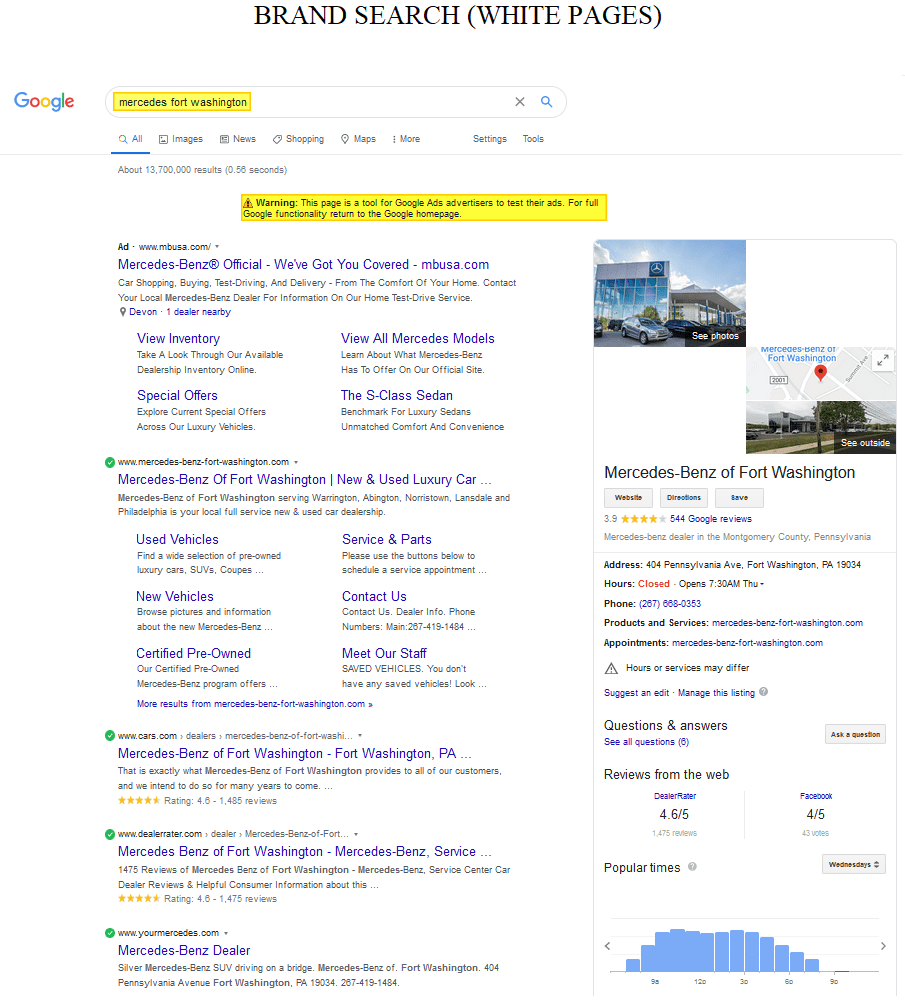Image resolution: width=905 pixels, height=1000 pixels.
Task: Click the Ask a question button
Action: pos(855,735)
